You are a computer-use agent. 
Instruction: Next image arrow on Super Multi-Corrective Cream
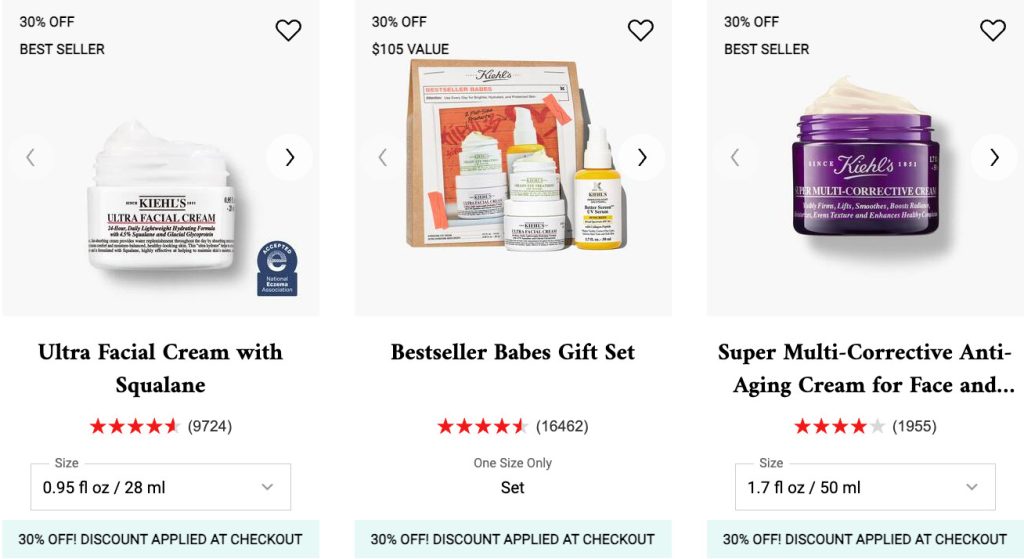click(x=993, y=157)
